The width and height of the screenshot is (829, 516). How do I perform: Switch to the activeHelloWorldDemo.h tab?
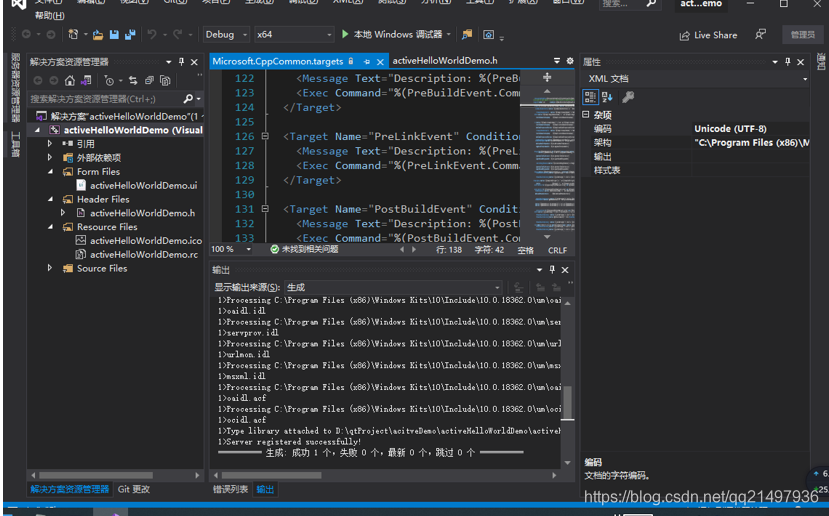(444, 62)
